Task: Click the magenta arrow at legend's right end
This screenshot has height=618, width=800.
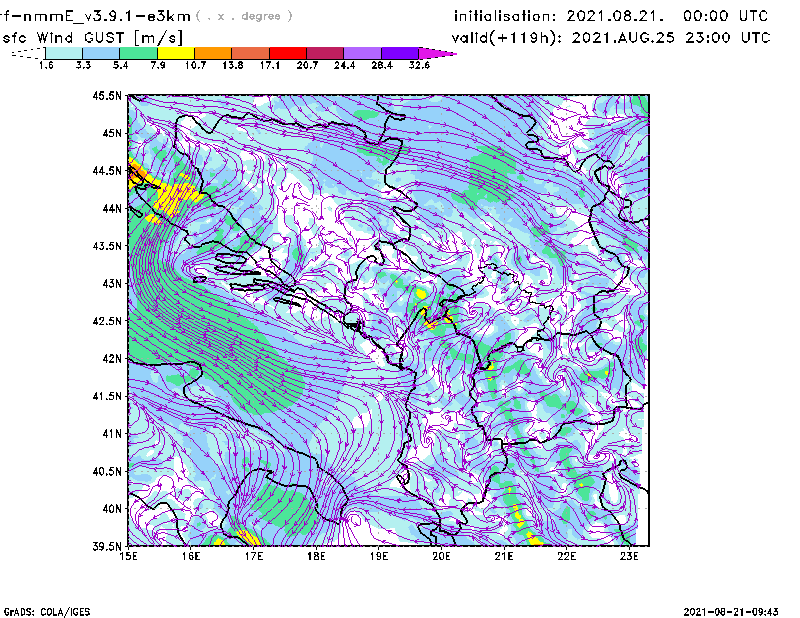Action: click(438, 52)
